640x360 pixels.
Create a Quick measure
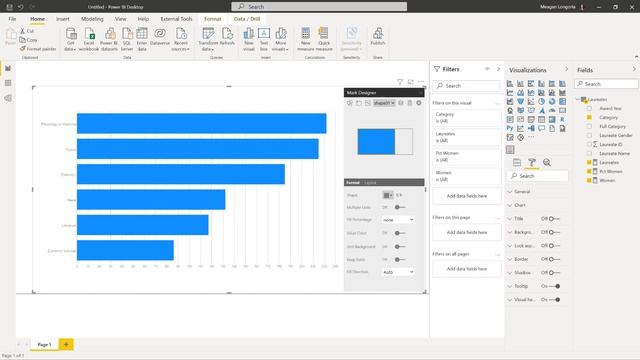[324, 39]
